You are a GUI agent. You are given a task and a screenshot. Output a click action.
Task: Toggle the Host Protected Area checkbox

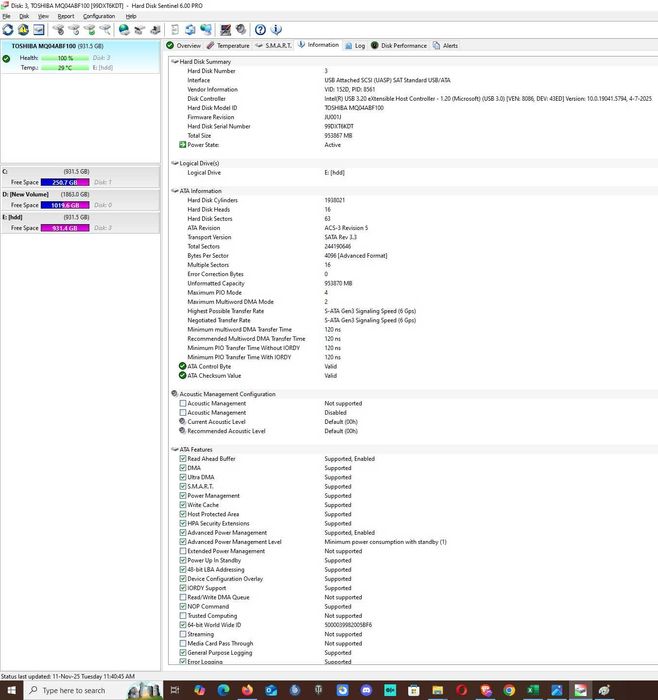(x=183, y=514)
